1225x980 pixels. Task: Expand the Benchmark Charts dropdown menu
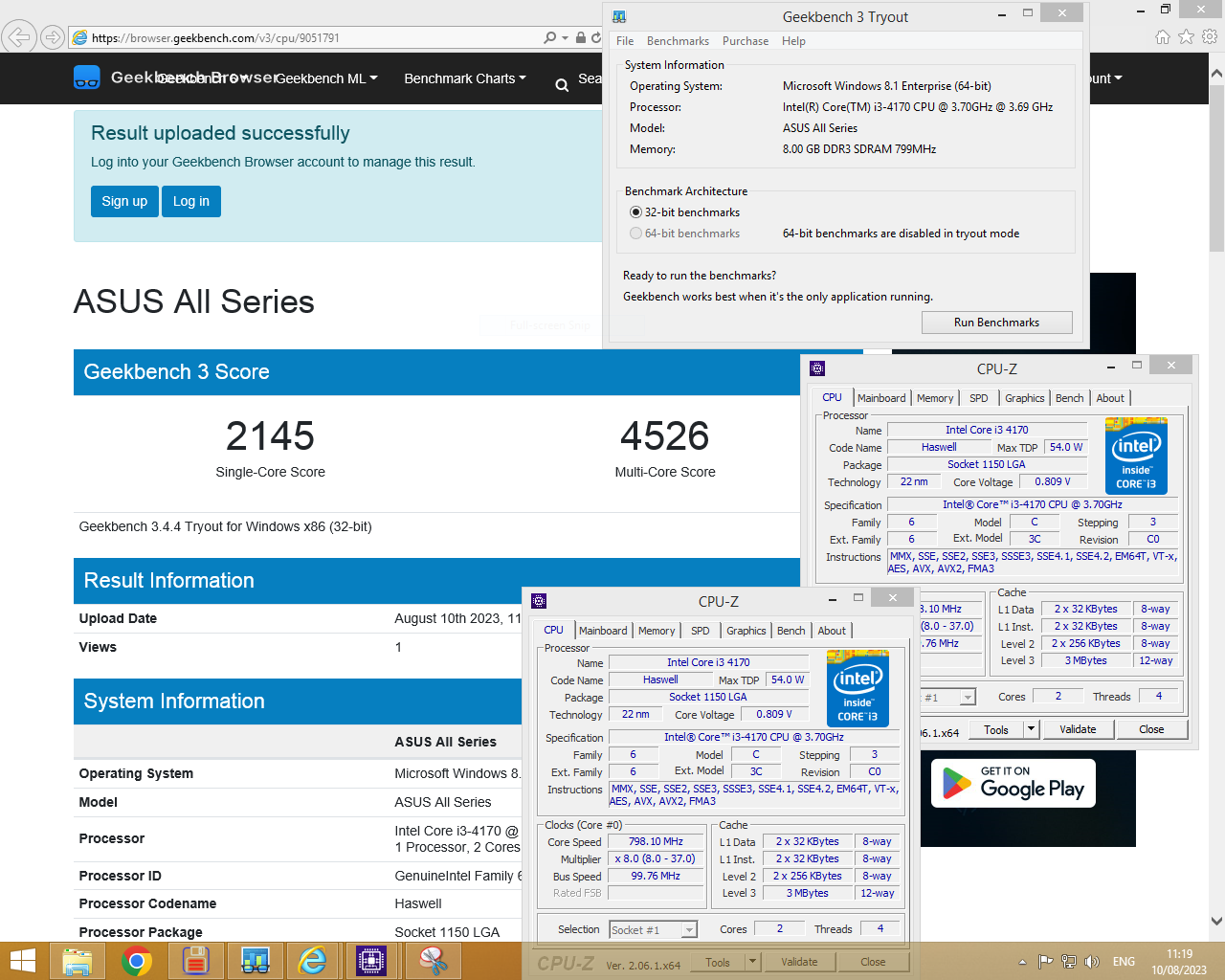(465, 78)
